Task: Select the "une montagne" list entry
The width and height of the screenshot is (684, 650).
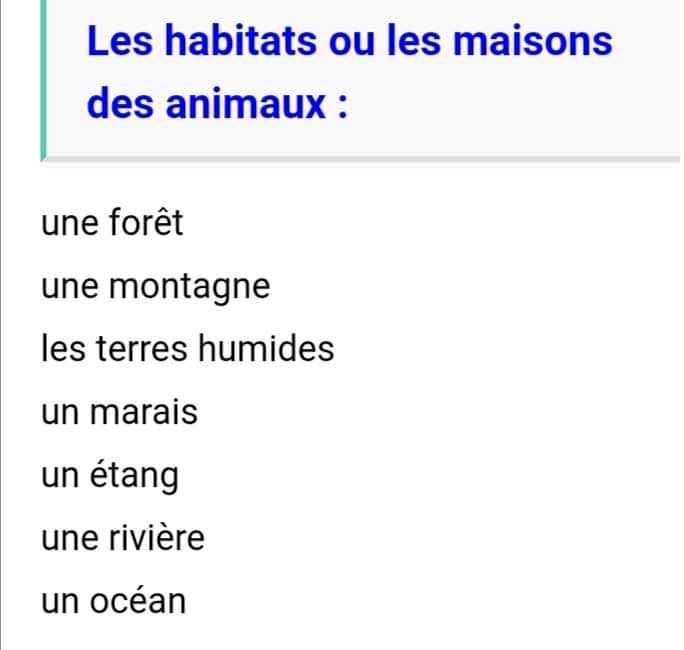Action: pyautogui.click(x=155, y=287)
